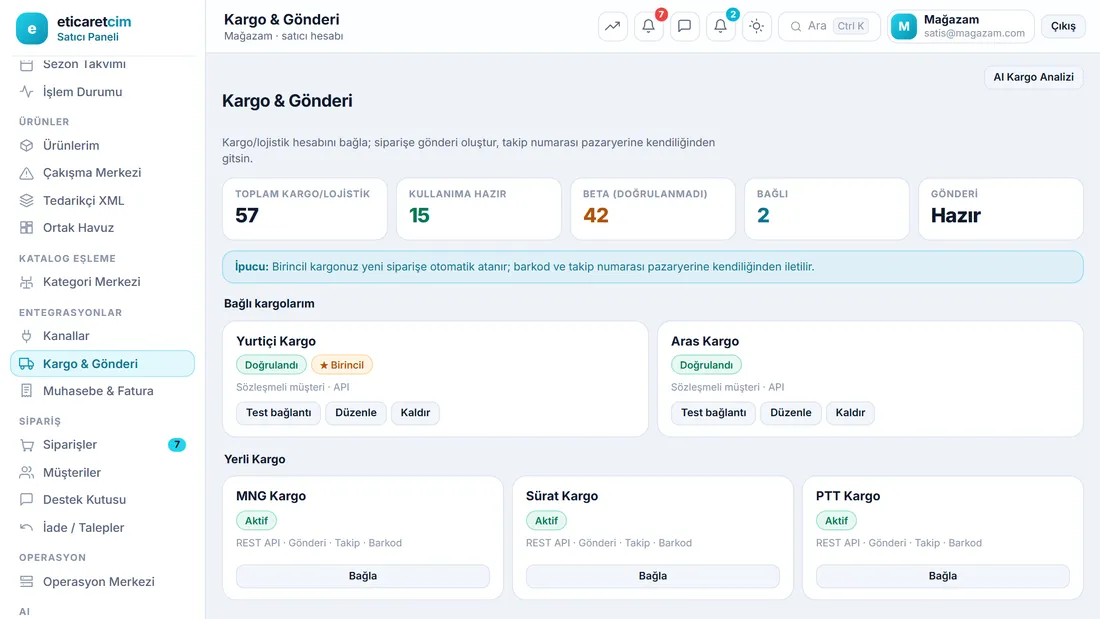Test bağlantı for Yurtiçi Kargo

(279, 413)
